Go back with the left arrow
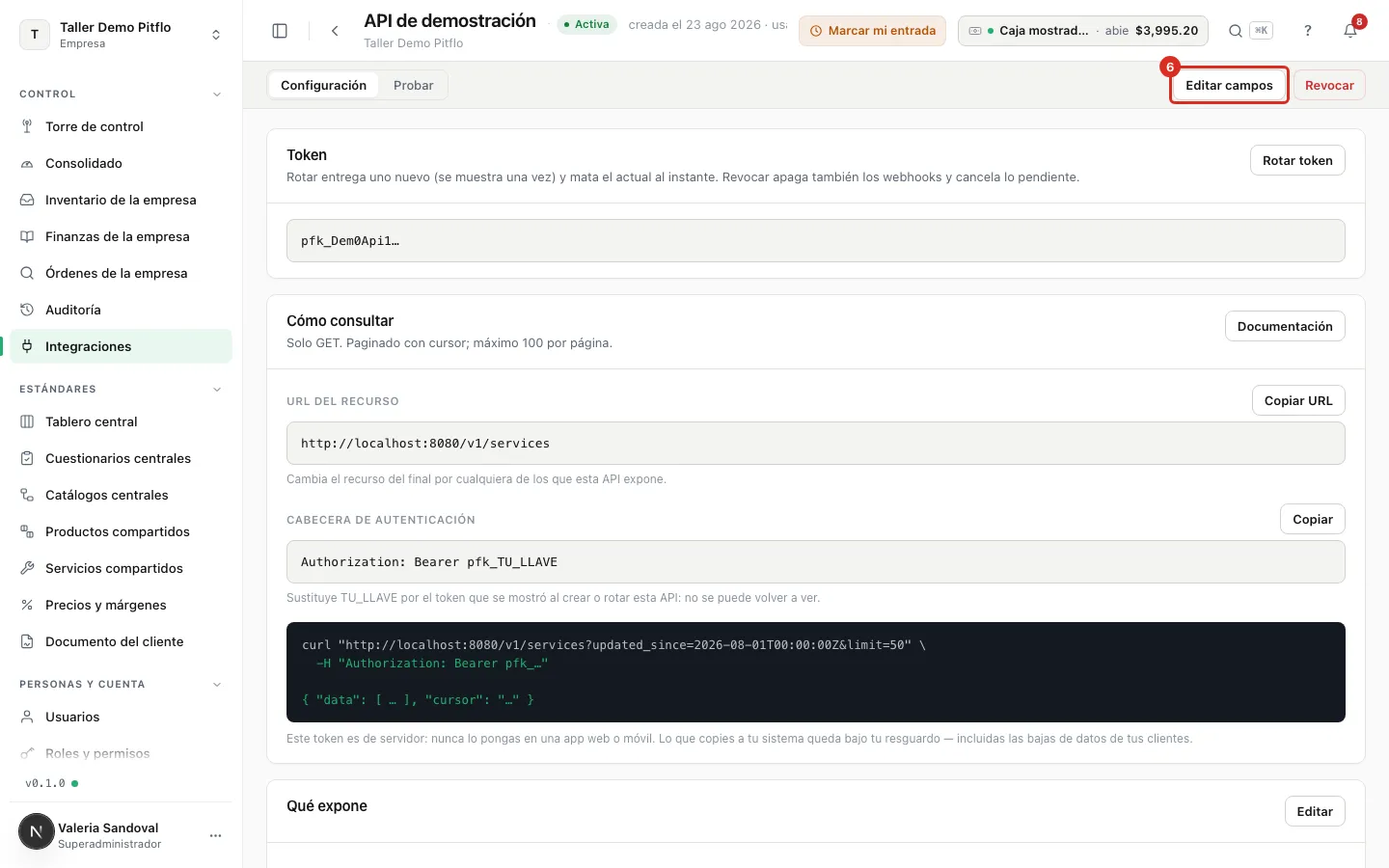Image resolution: width=1389 pixels, height=868 pixels. point(335,31)
